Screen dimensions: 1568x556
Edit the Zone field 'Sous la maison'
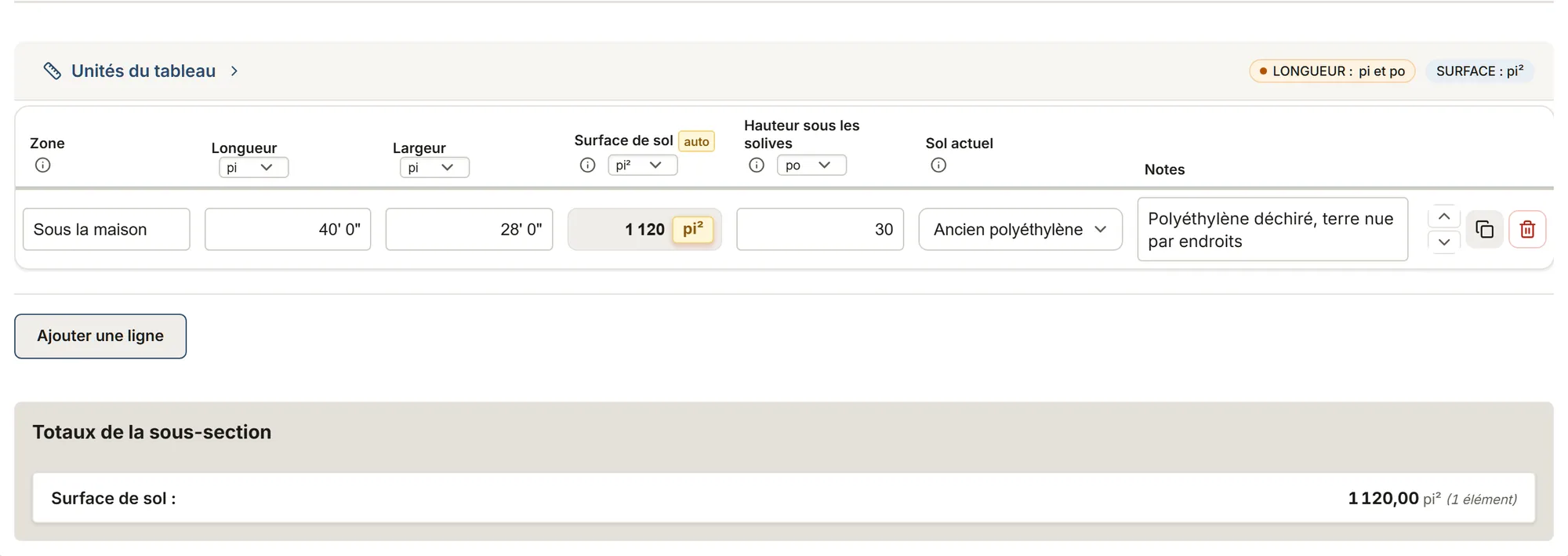pyautogui.click(x=107, y=229)
